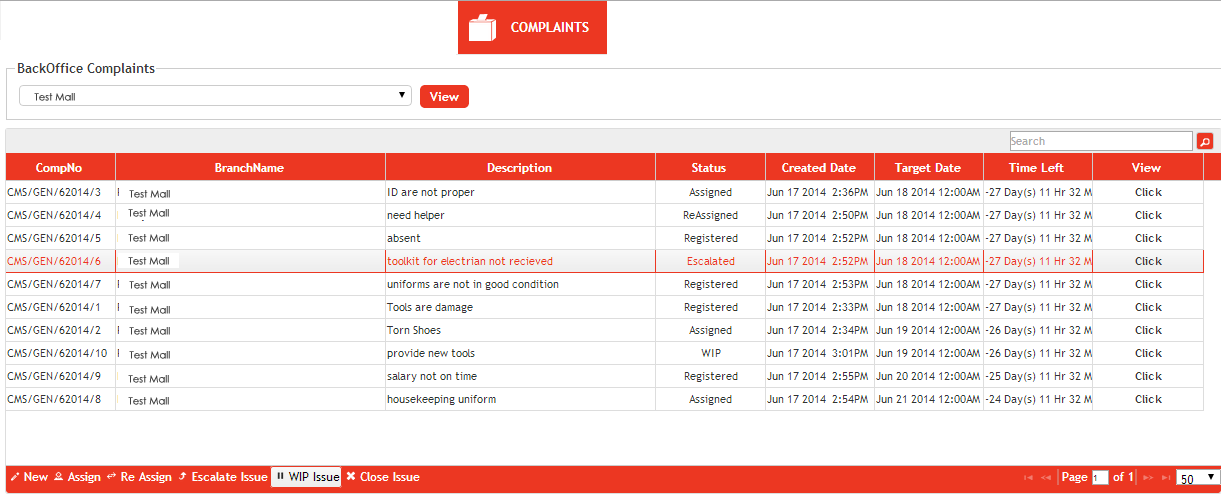Screen dimensions: 1221x494
Task: Click WIP Issue pause button
Action: point(307,477)
